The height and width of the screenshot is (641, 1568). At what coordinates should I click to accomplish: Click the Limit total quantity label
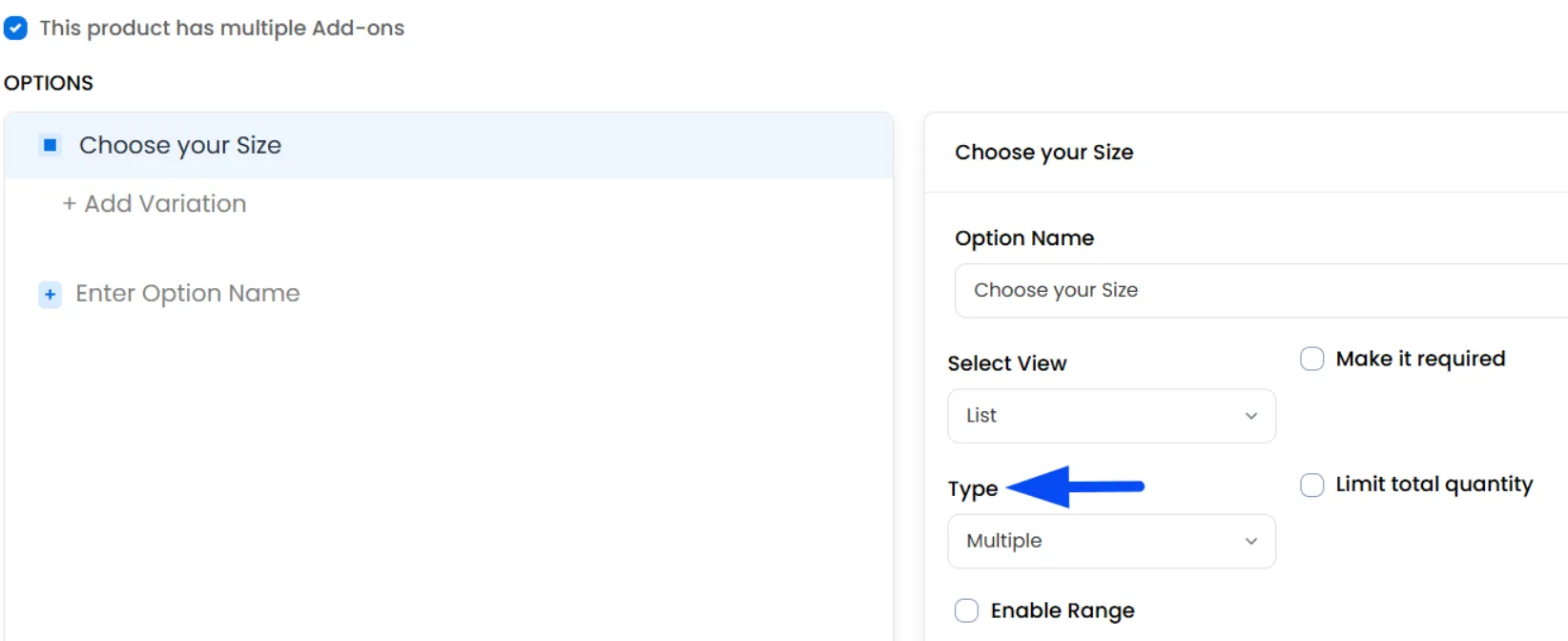[1434, 485]
